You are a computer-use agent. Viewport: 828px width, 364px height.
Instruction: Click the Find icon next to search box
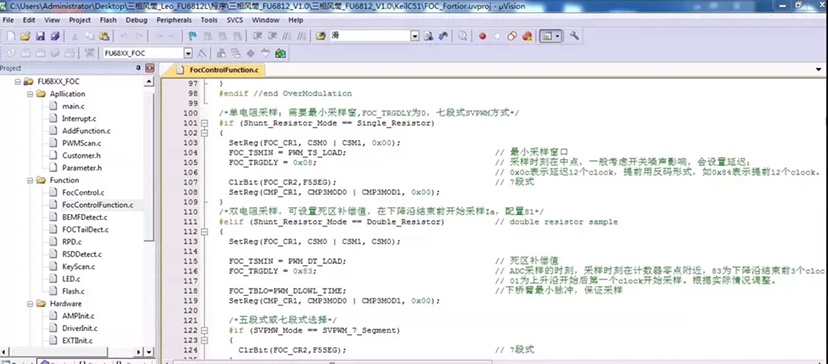coord(429,36)
